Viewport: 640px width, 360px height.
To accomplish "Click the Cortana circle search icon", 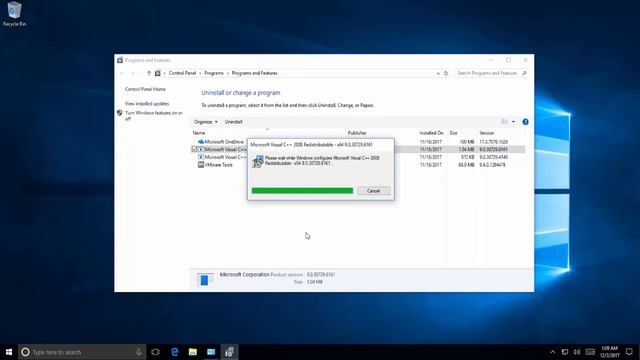I will [x=25, y=352].
